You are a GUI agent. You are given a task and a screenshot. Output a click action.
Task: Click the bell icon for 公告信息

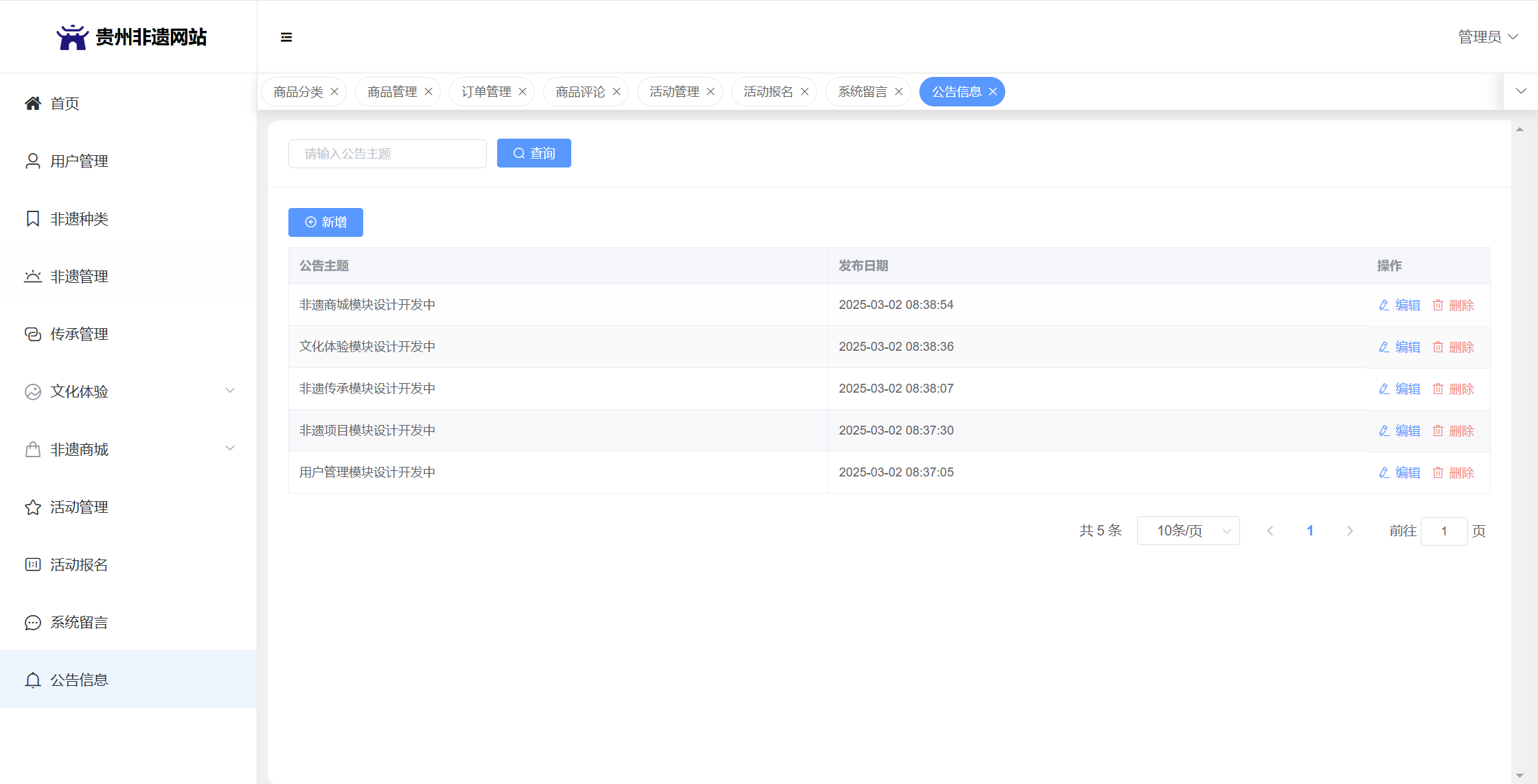32,680
